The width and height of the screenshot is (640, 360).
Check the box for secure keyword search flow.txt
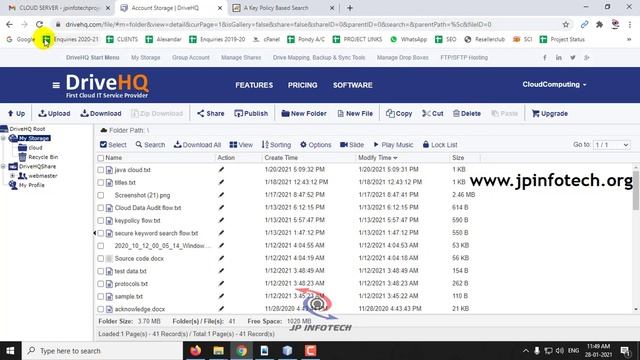[100, 233]
